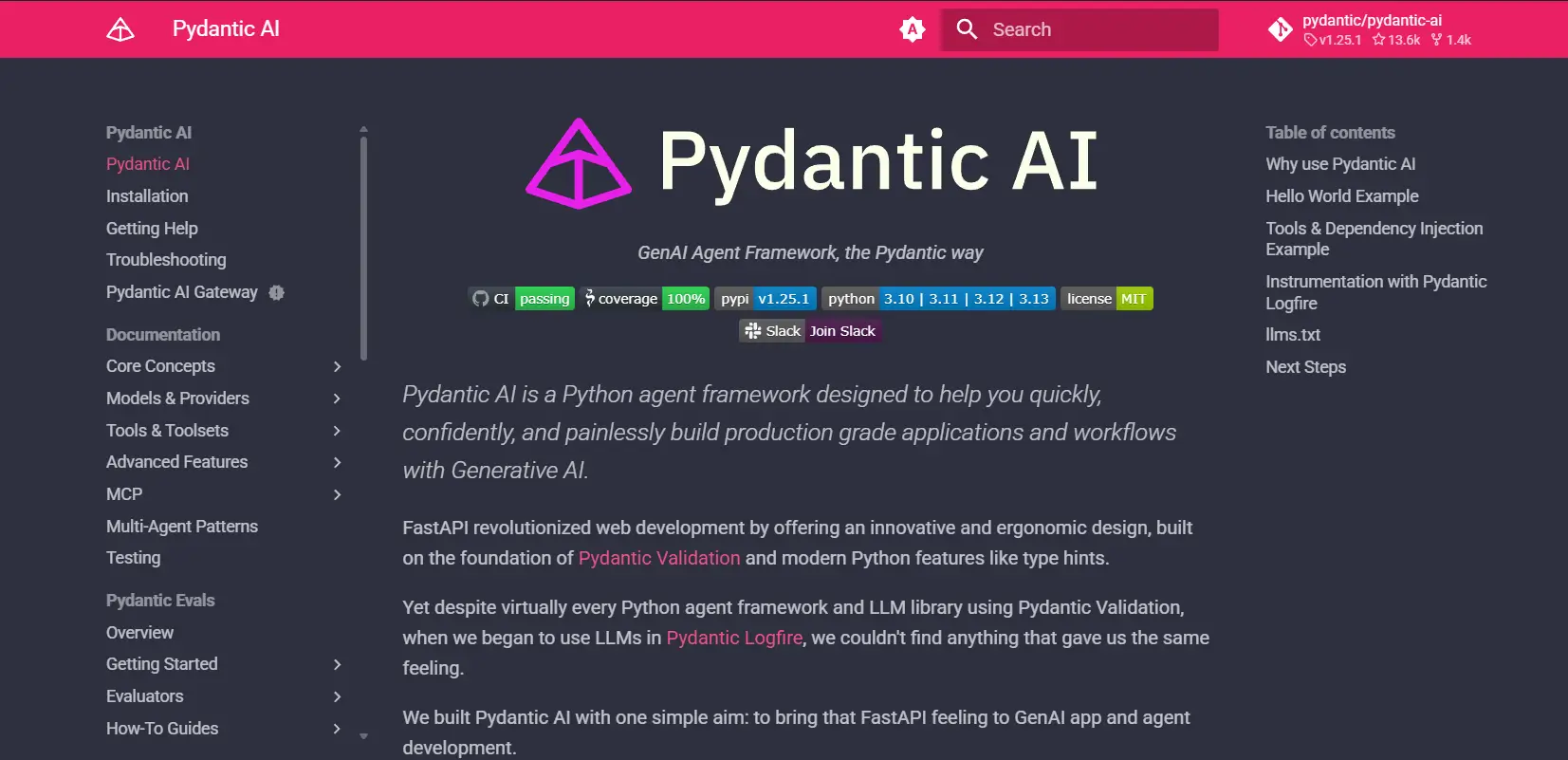Jump to Instrumentation with Pydantic Logfire
The image size is (1568, 760).
click(x=1376, y=292)
